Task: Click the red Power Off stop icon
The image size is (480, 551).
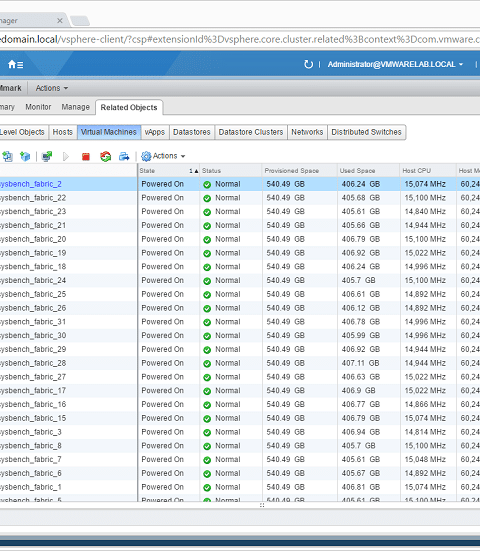Action: coord(86,156)
